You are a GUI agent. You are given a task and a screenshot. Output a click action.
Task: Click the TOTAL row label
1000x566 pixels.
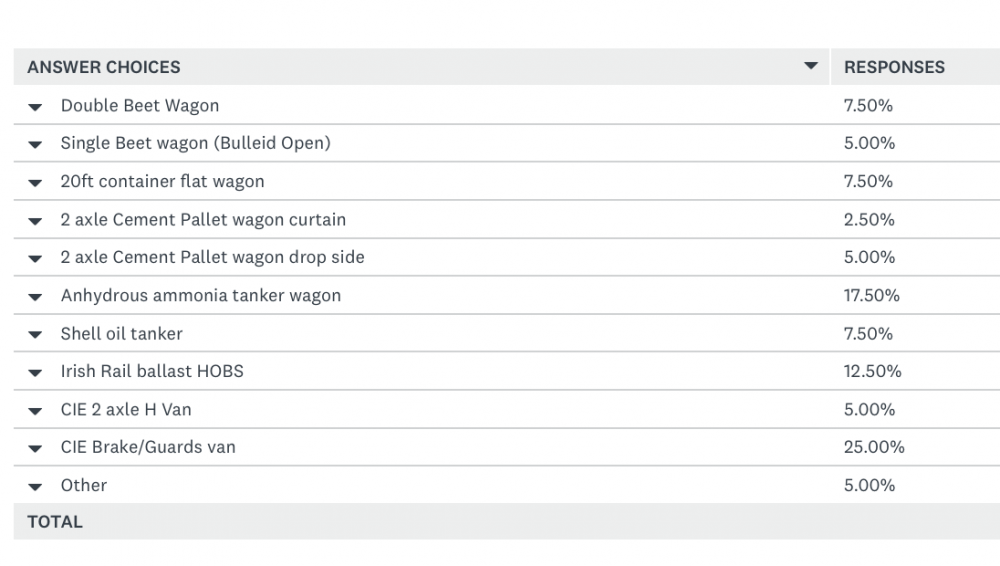[55, 522]
